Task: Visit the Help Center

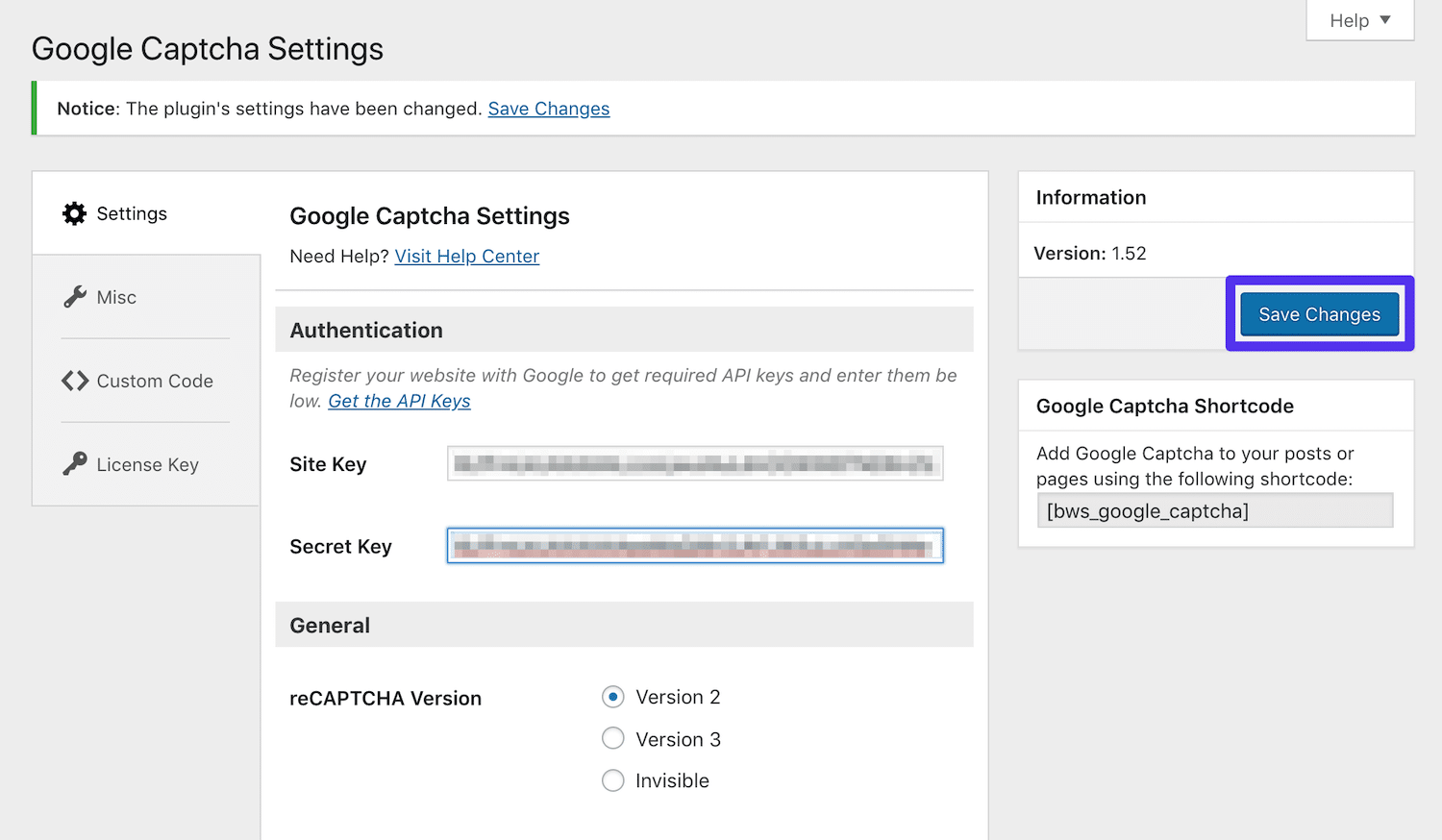Action: tap(466, 256)
